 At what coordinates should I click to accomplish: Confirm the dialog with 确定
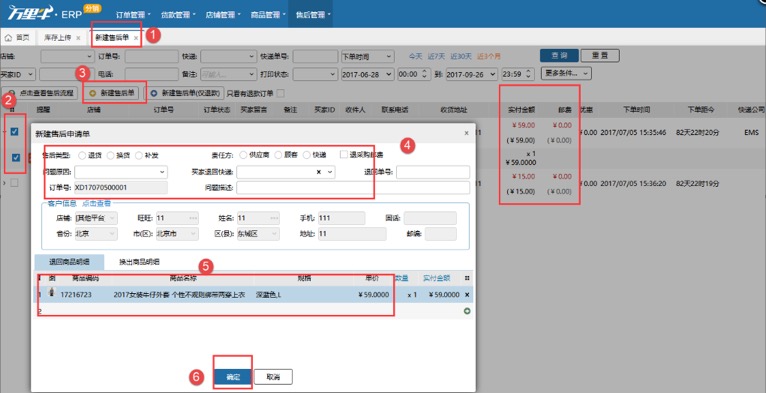(x=233, y=377)
